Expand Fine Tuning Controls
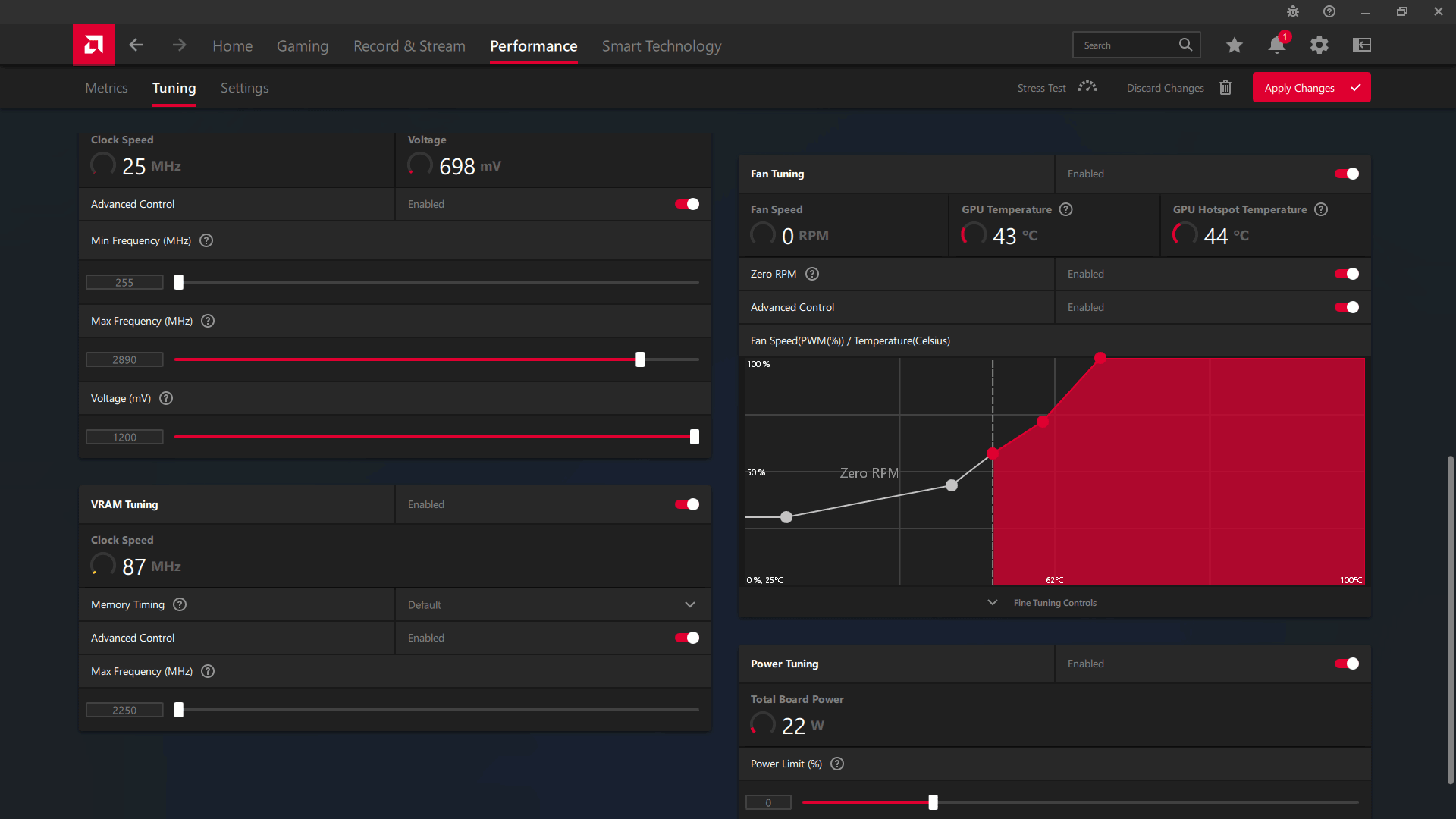1456x819 pixels. [1054, 603]
